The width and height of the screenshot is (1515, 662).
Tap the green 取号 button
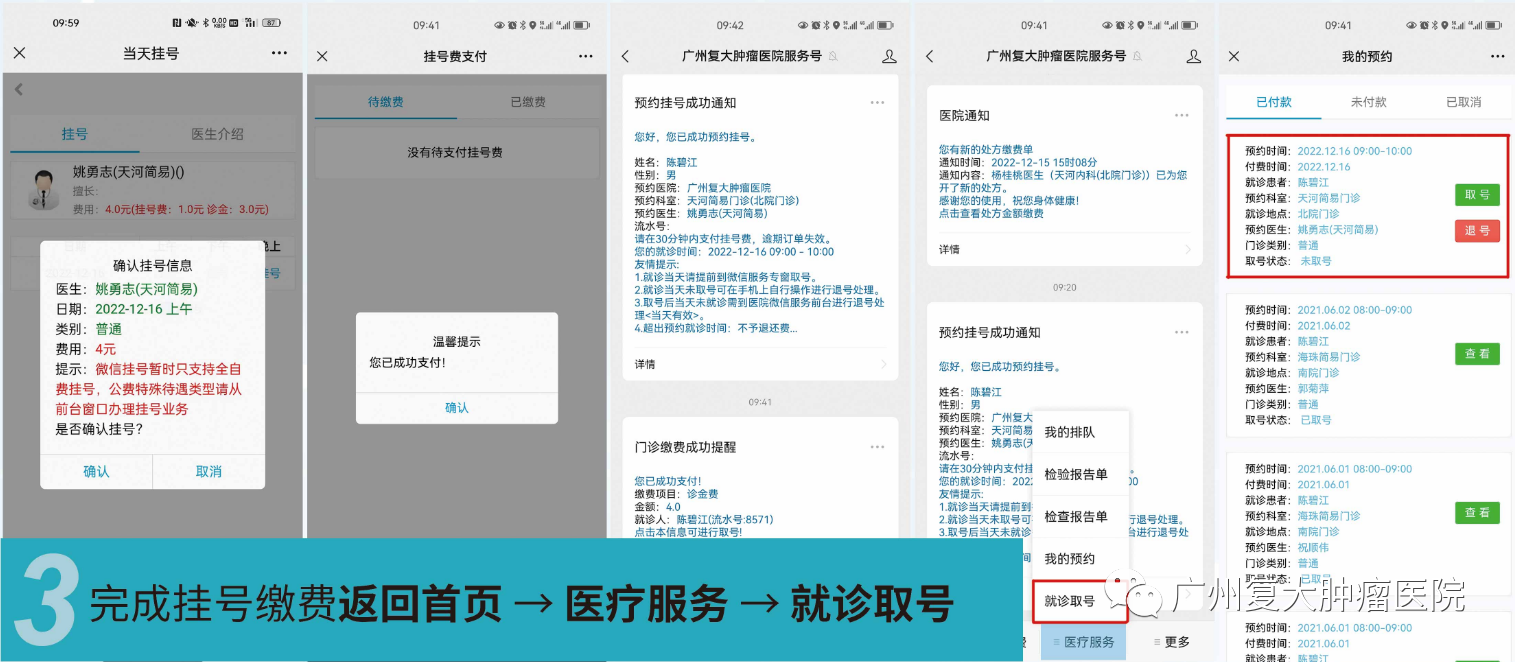click(1476, 195)
